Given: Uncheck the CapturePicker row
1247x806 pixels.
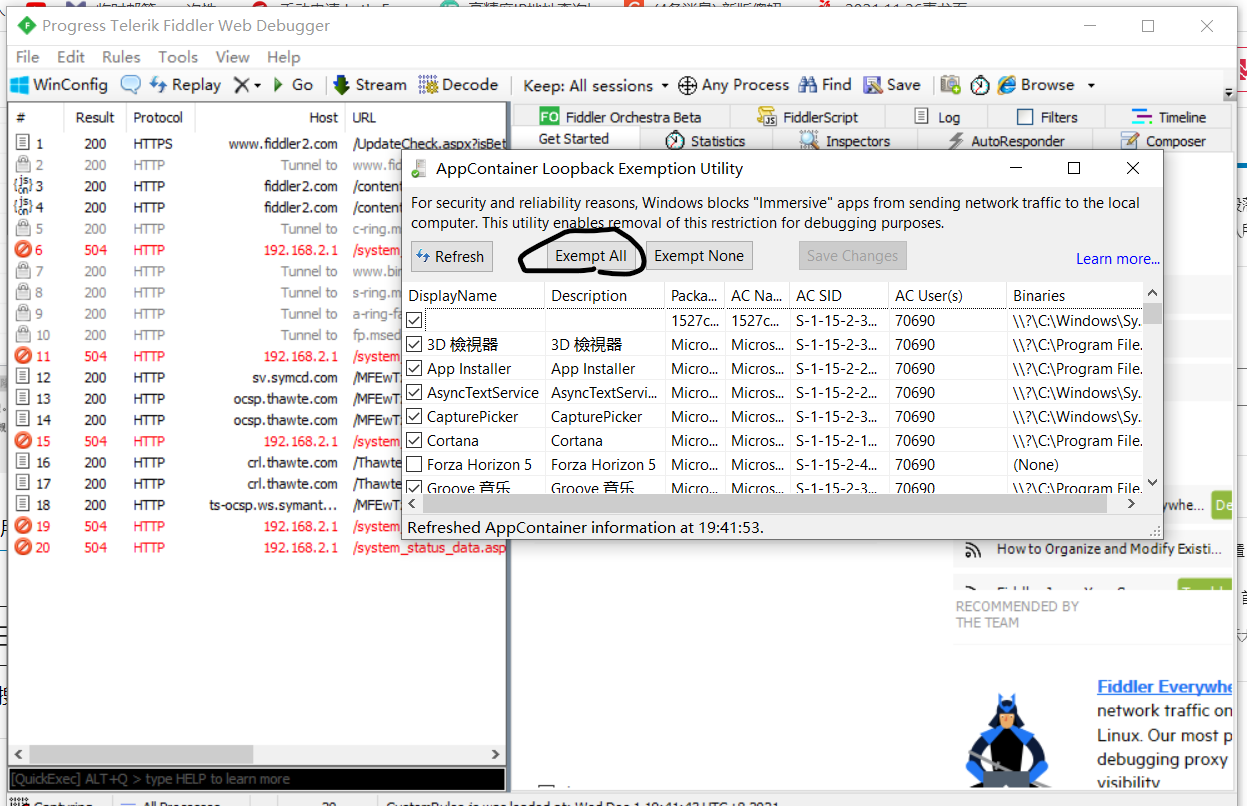Looking at the screenshot, I should (x=415, y=416).
